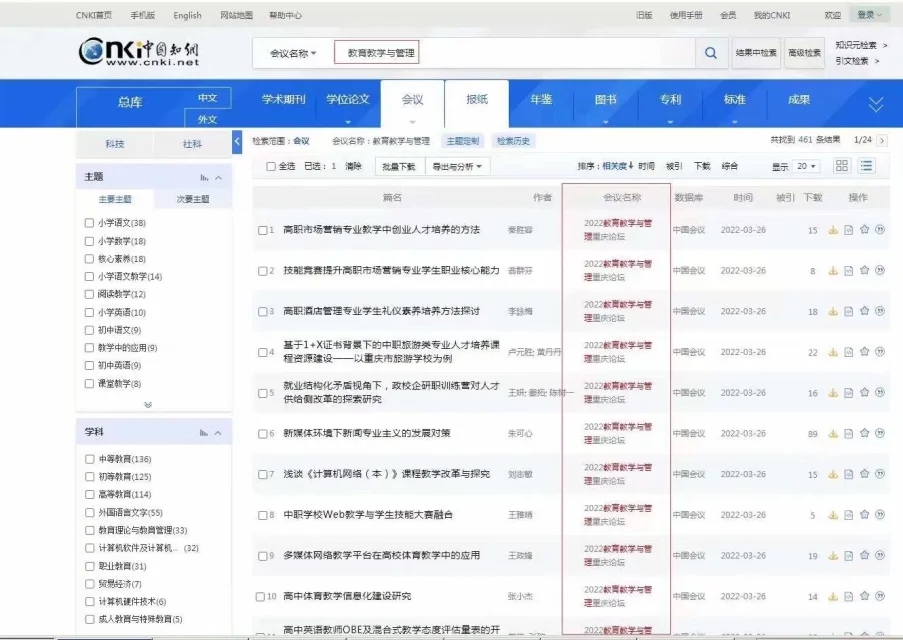
Task: Collapse the 主题 panel caret
Action: click(218, 177)
